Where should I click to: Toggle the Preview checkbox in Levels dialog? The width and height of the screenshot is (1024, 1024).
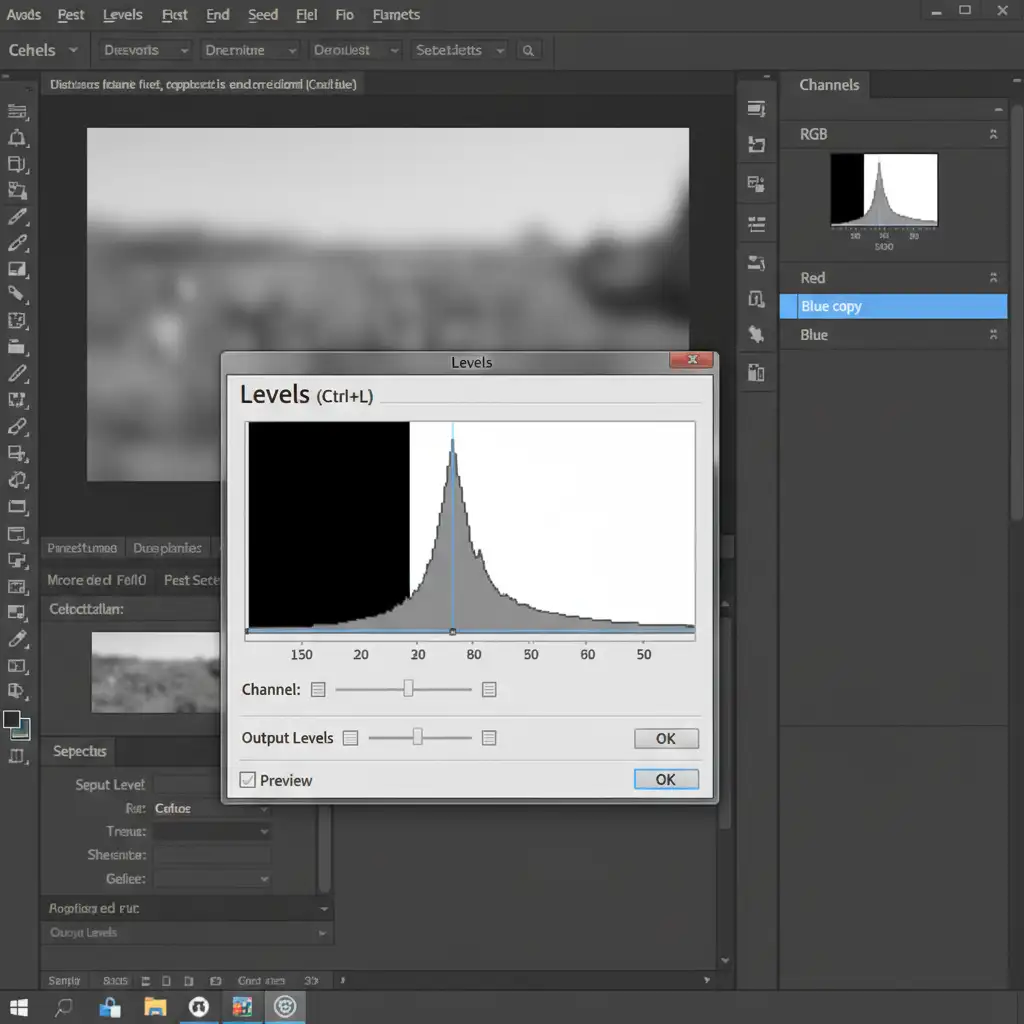pyautogui.click(x=248, y=780)
